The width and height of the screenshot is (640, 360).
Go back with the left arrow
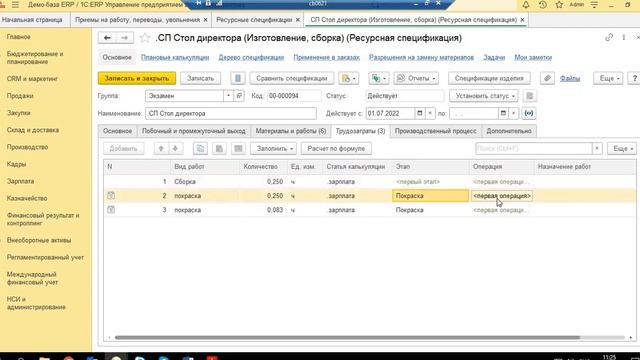(107, 38)
